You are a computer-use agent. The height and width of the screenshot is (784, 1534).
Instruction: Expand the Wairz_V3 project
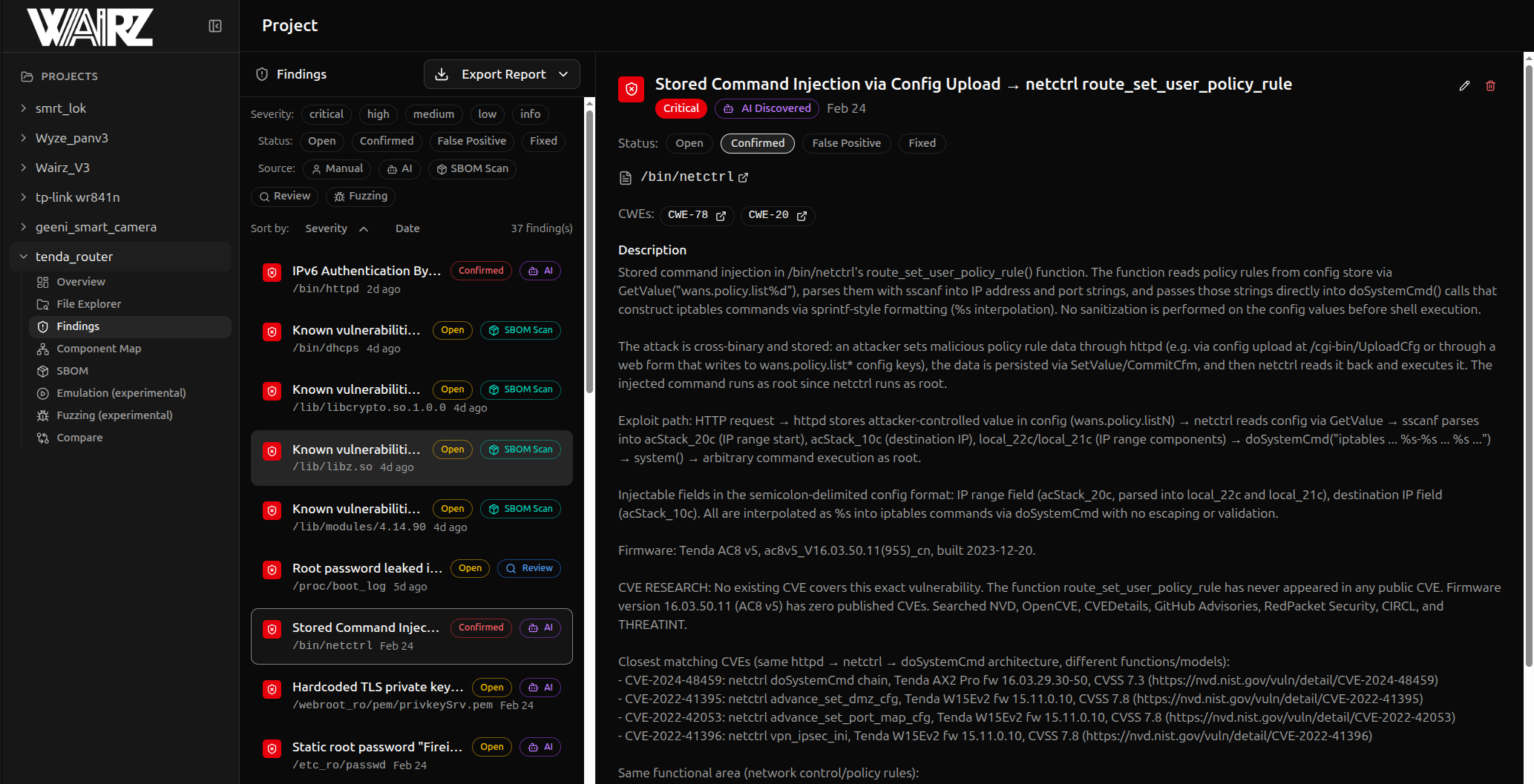pos(24,168)
